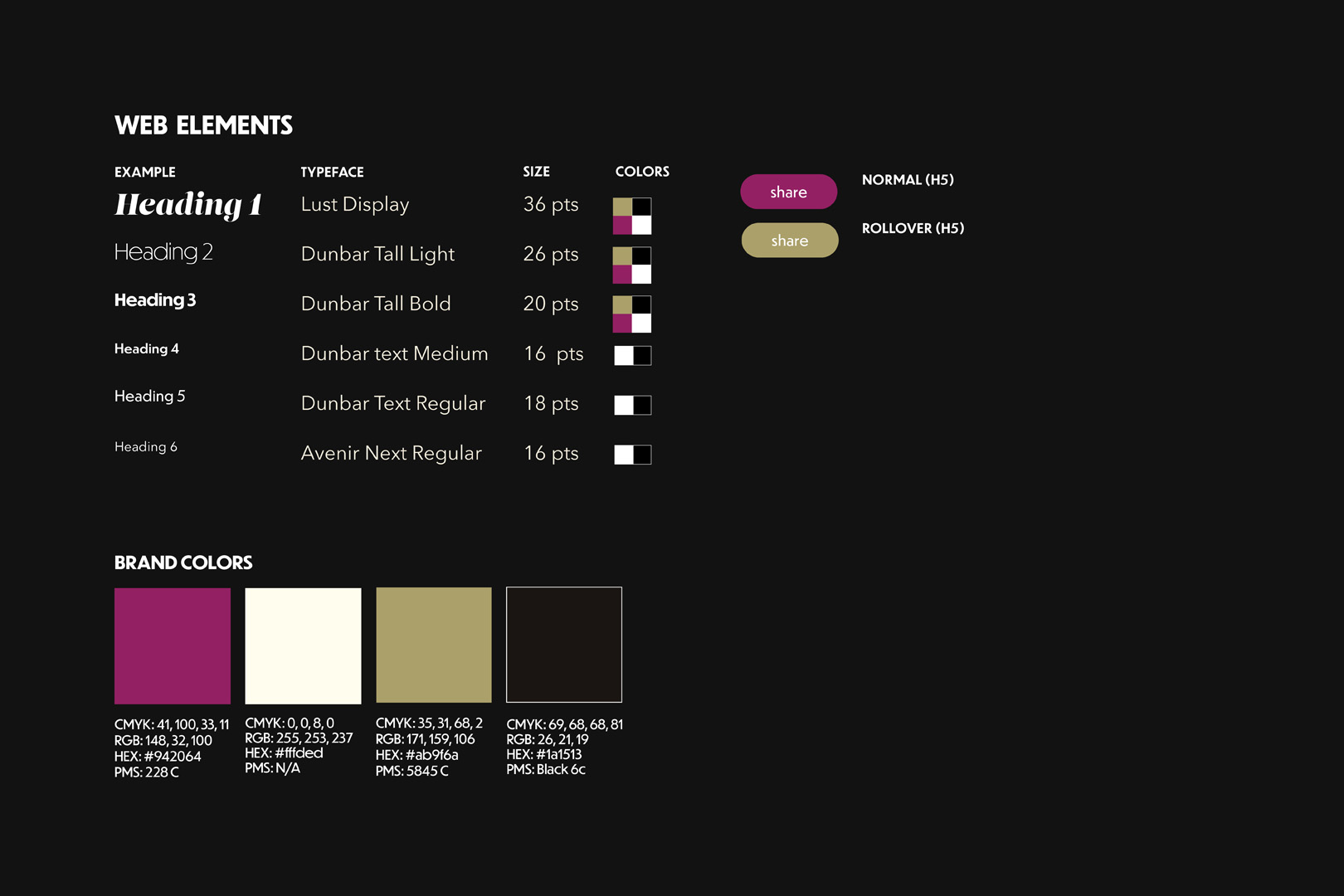Click the Heading 1 color grid

pos(632,216)
